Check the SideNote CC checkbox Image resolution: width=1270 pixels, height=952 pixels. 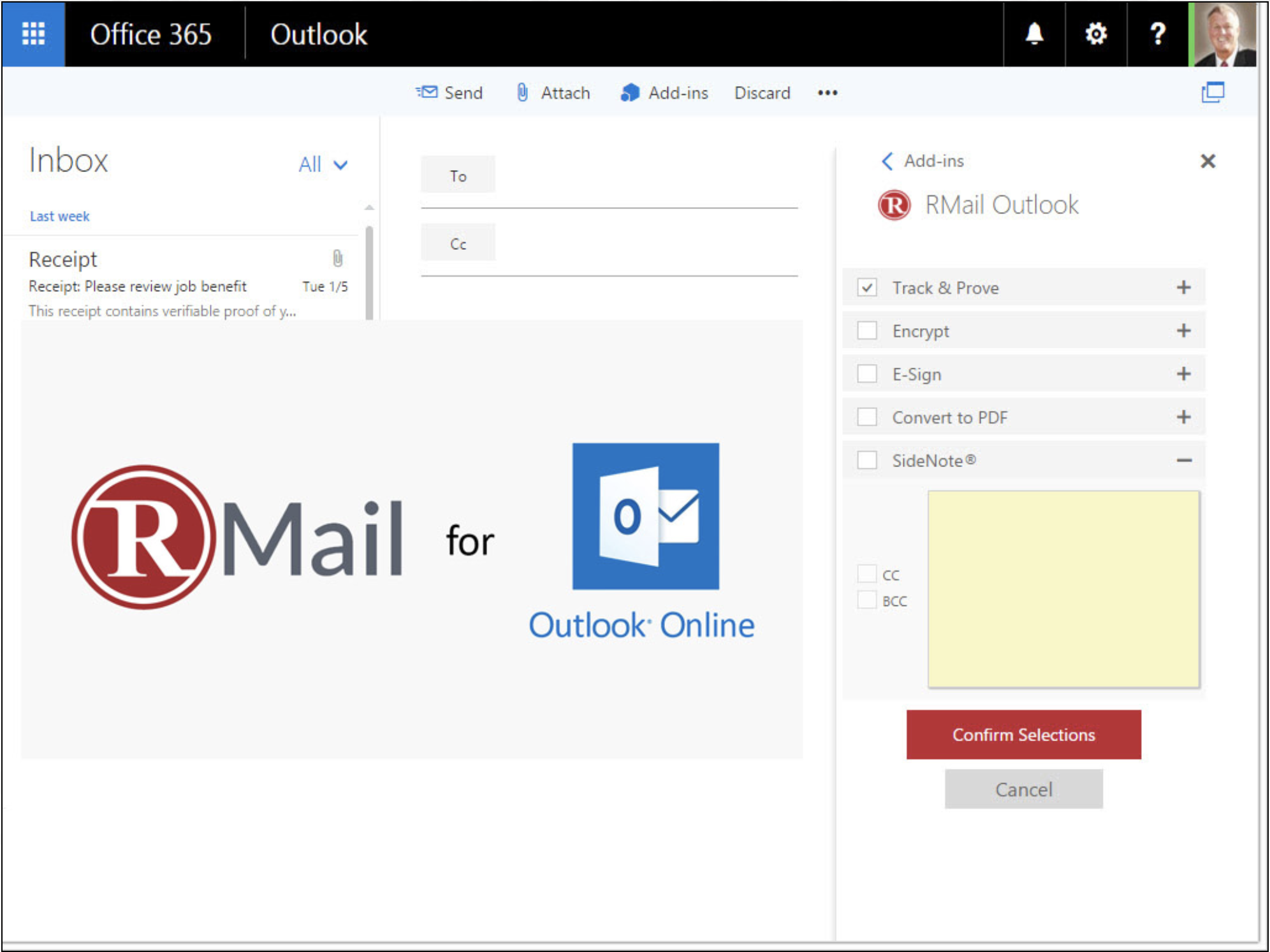[866, 573]
